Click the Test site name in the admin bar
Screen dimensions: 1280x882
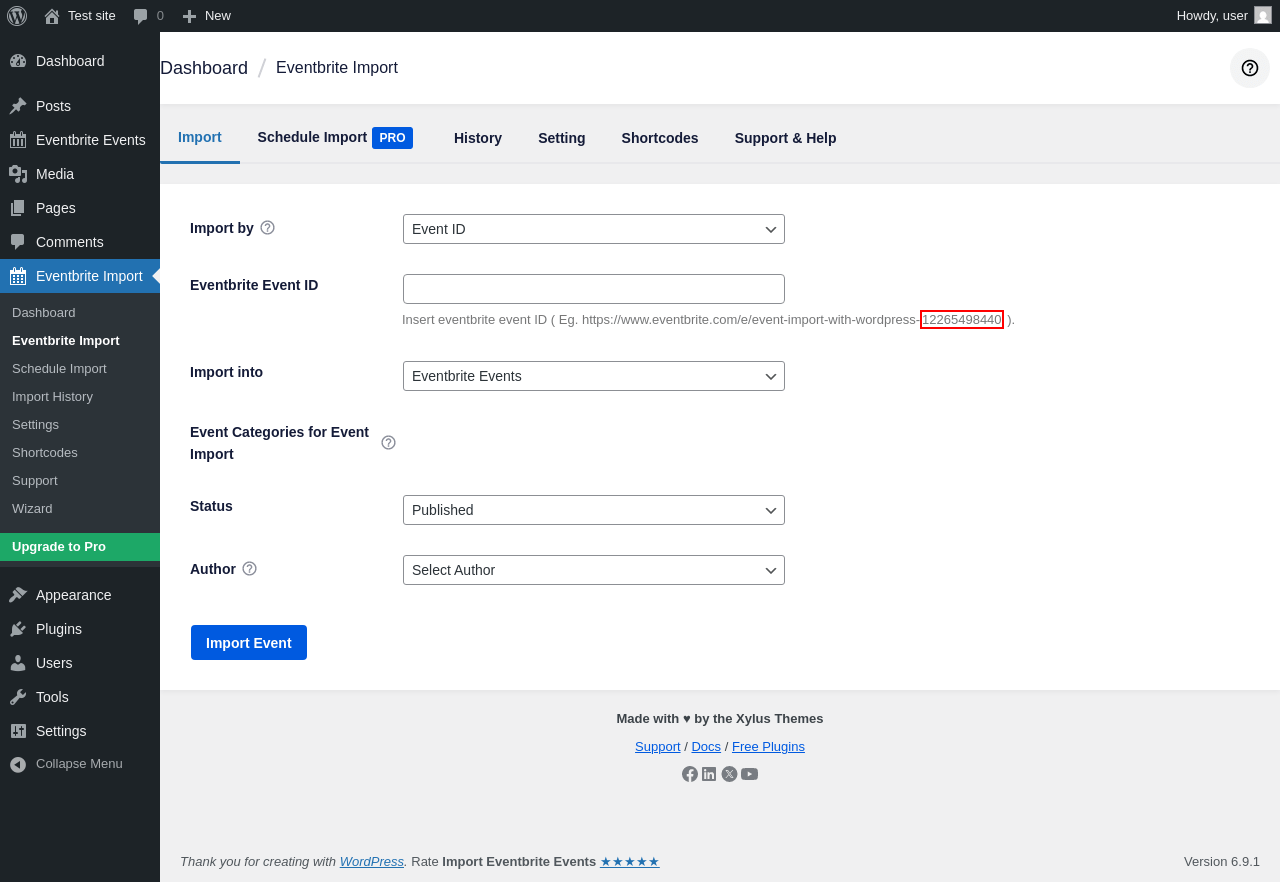coord(92,15)
